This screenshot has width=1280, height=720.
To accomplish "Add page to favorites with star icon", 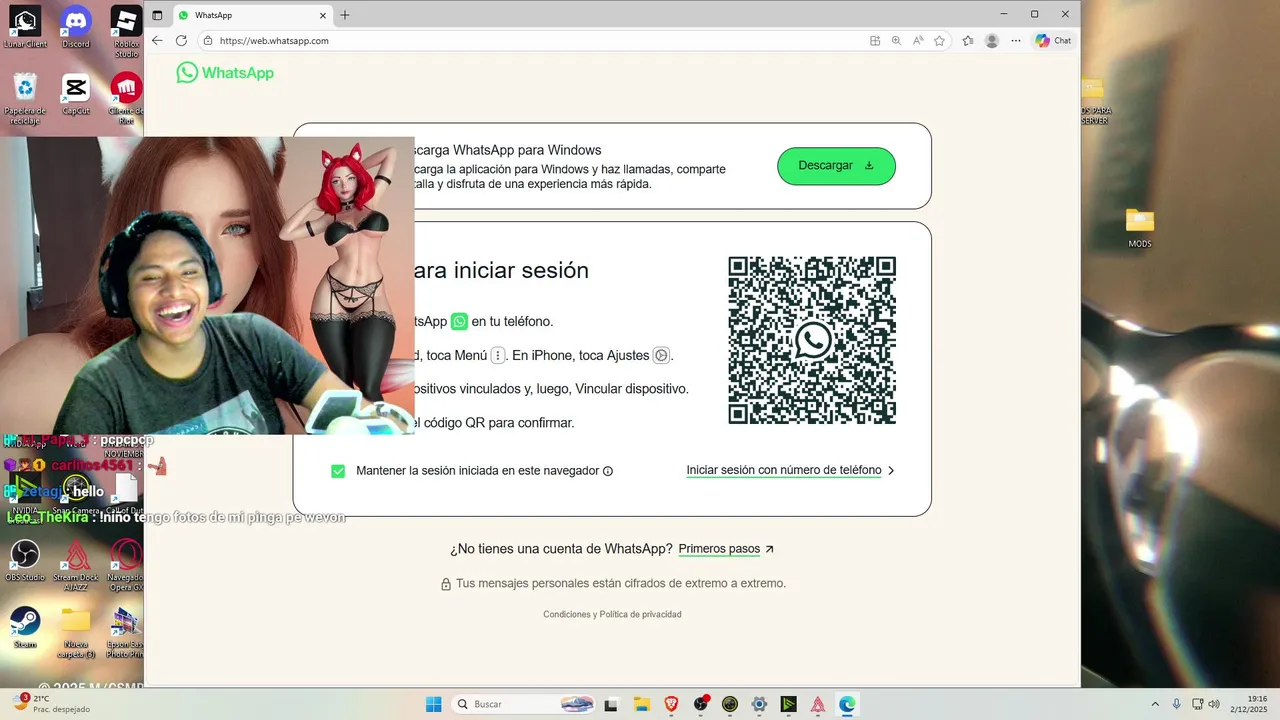I will pos(940,41).
